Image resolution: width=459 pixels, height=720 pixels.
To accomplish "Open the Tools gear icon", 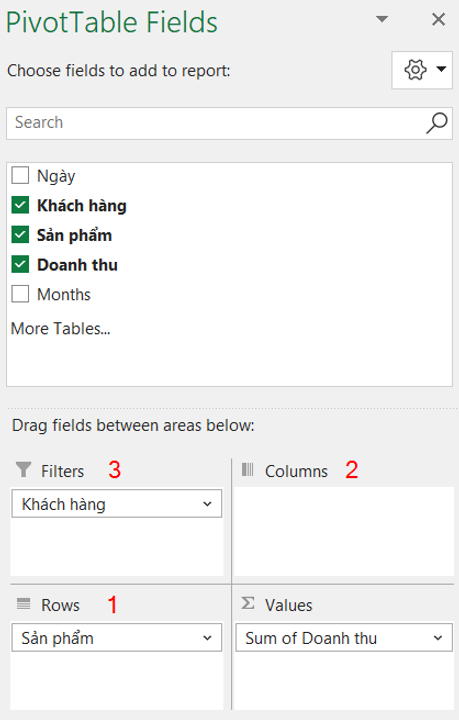I will point(422,70).
